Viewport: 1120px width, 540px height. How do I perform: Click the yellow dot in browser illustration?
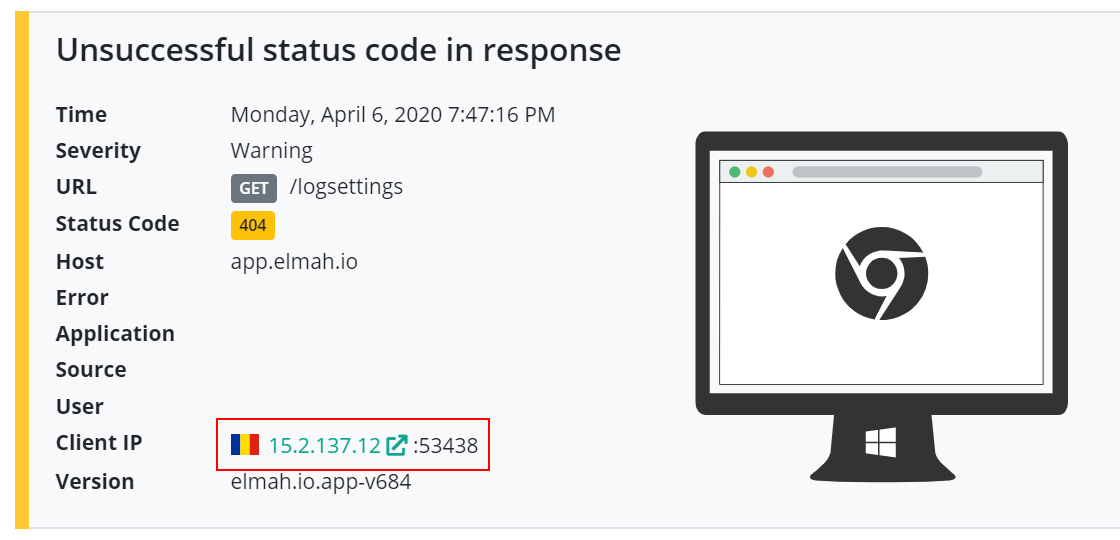point(751,172)
